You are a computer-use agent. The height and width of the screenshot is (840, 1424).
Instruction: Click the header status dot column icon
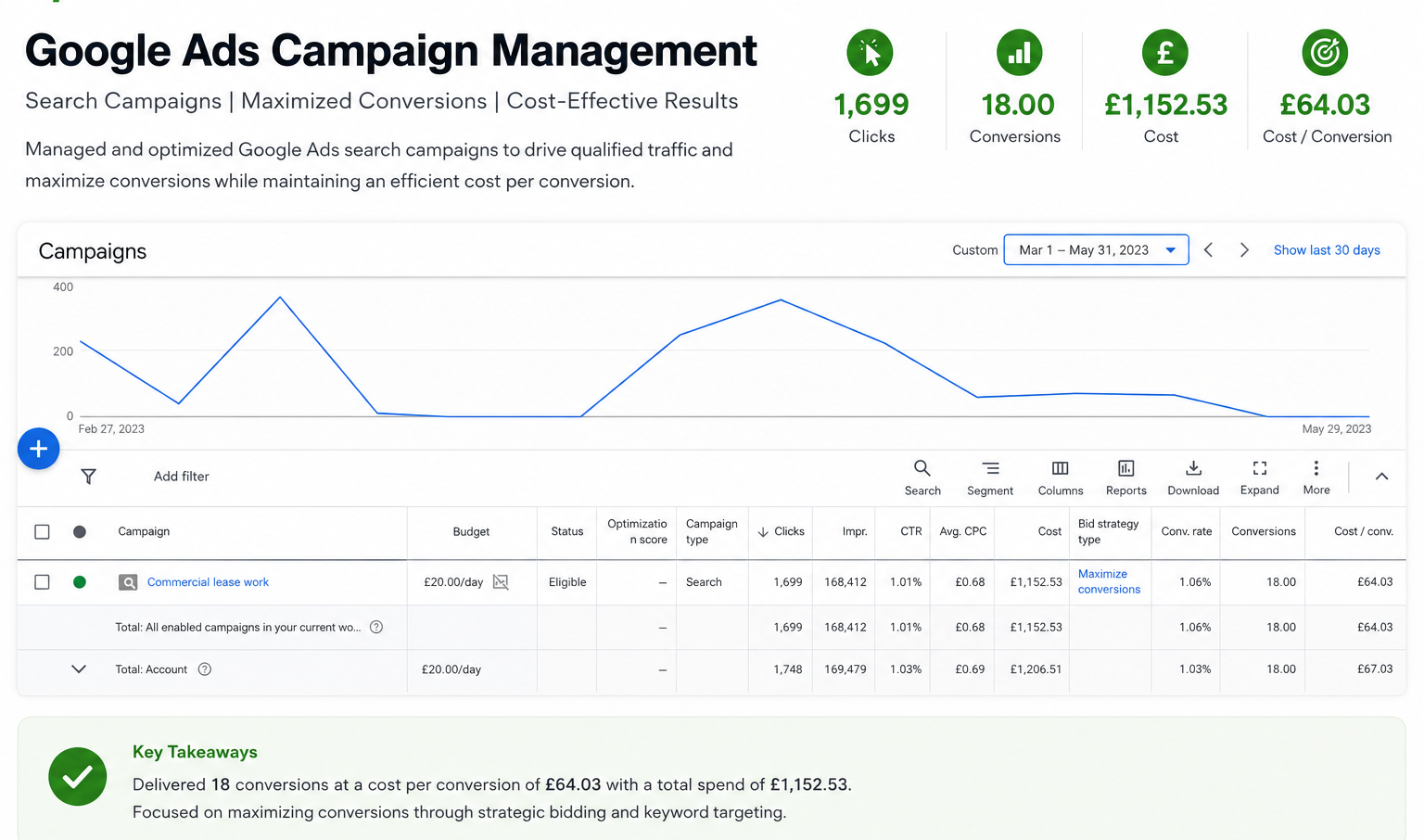pyautogui.click(x=80, y=532)
